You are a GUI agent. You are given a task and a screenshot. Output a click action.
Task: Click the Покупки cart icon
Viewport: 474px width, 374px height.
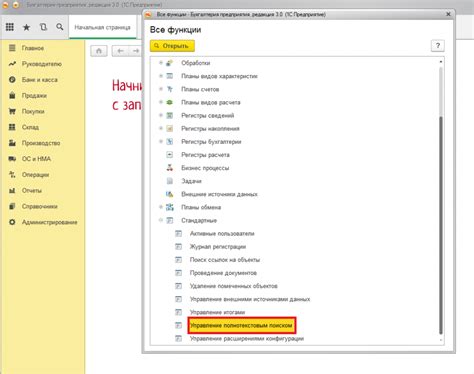12,111
